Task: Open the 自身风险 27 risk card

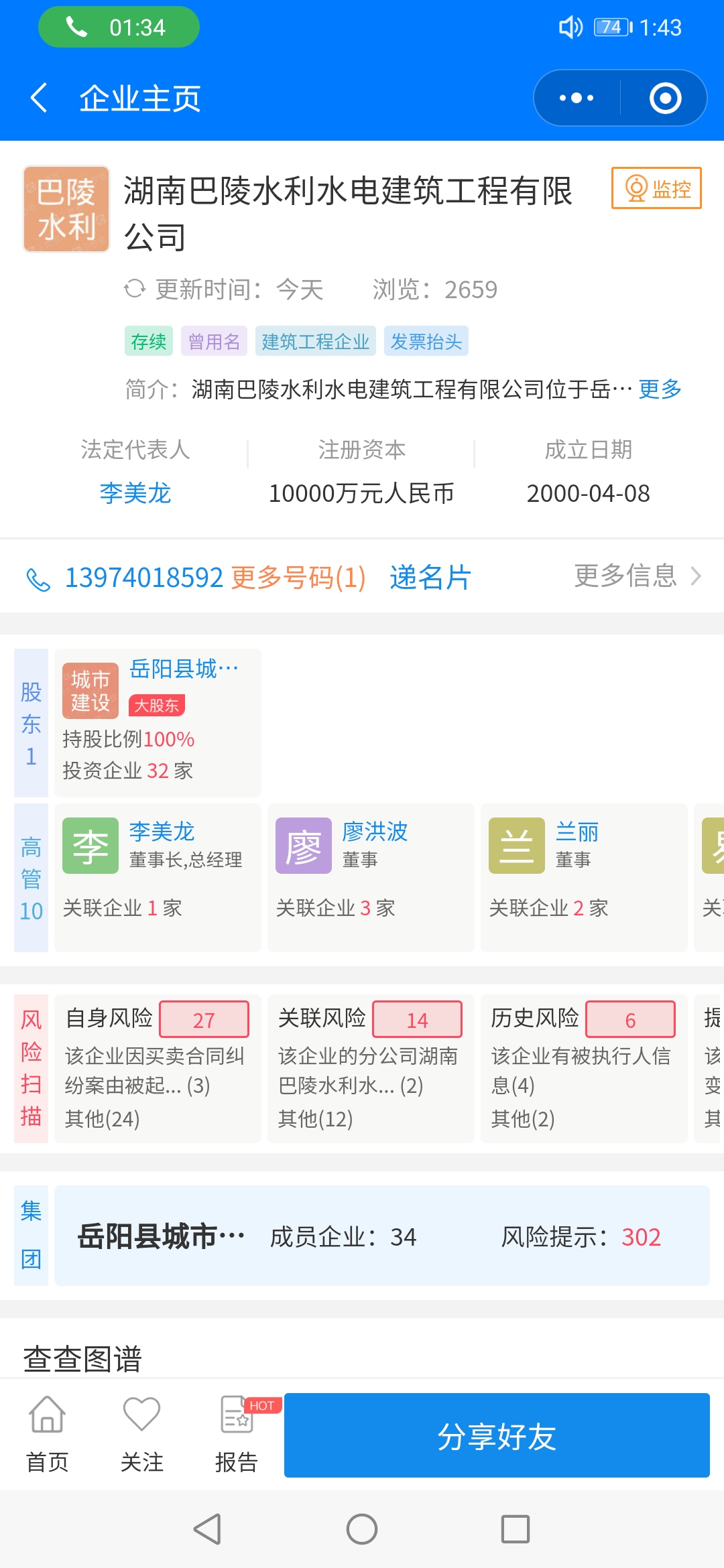Action: (x=158, y=1068)
